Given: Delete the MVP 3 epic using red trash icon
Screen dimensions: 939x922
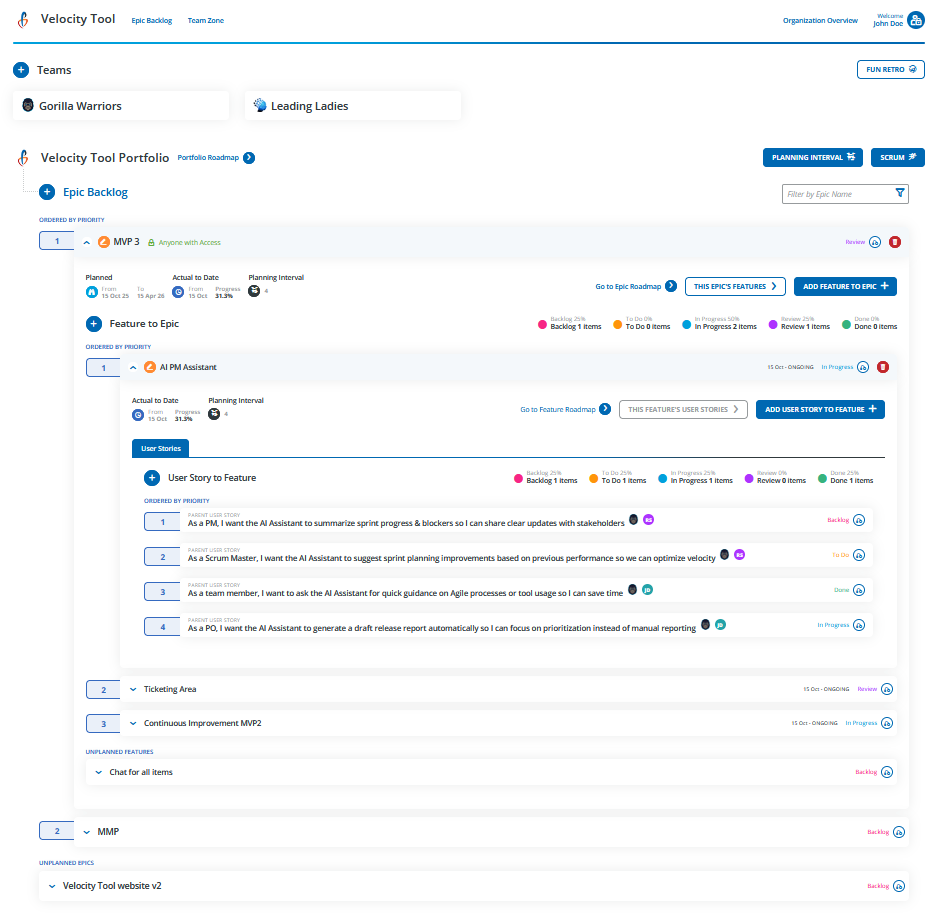Looking at the screenshot, I should click(896, 242).
